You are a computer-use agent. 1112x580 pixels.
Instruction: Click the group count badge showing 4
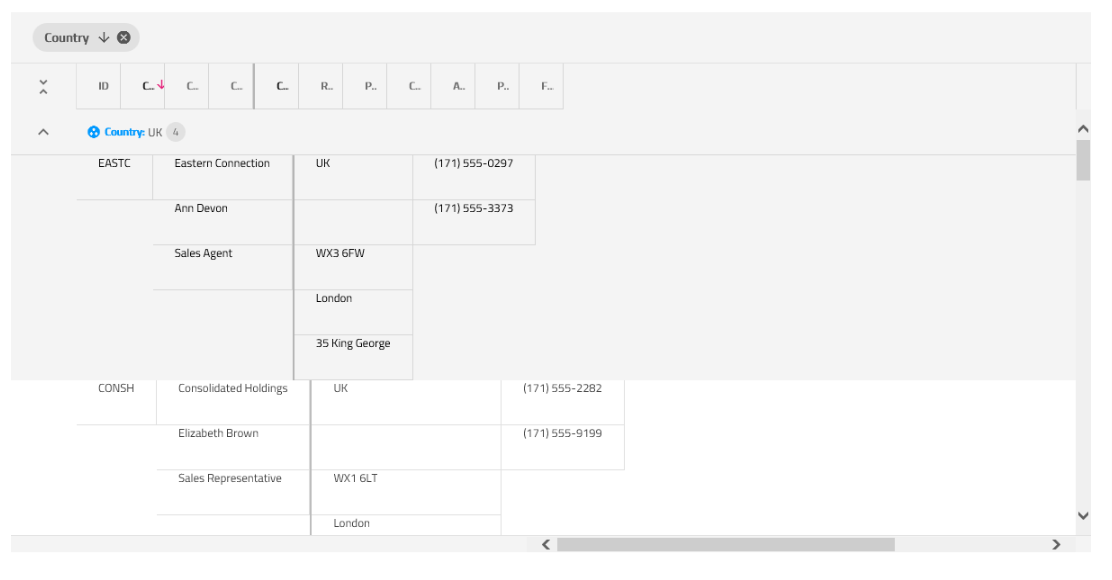pos(176,132)
